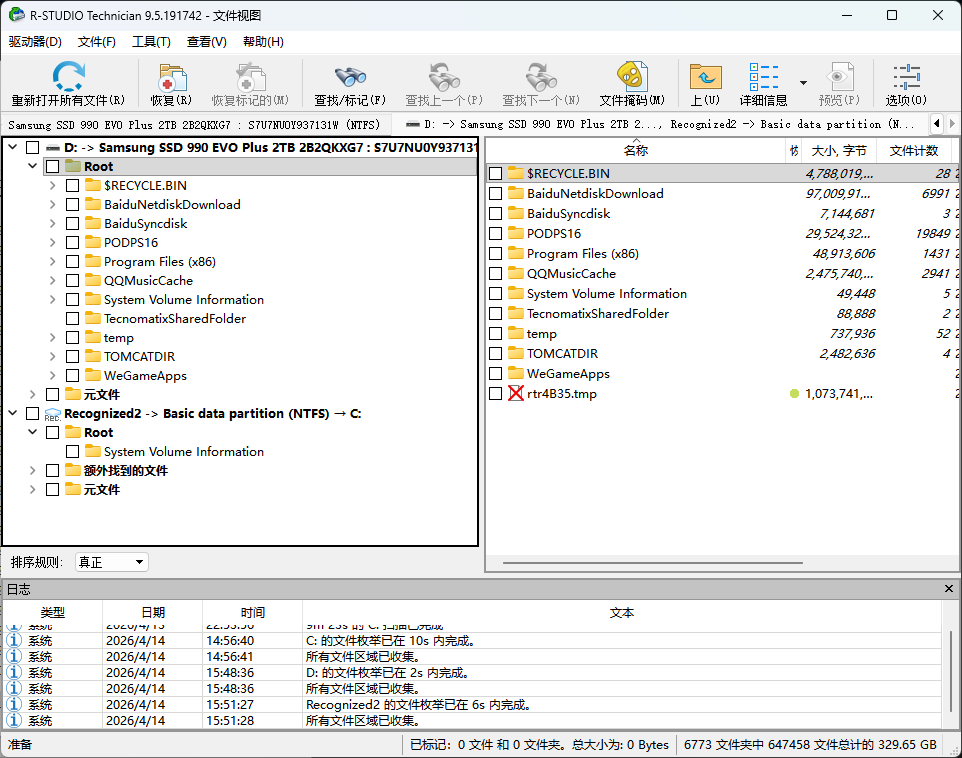
Task: Sort by the Name (名称) column header
Action: pos(635,151)
